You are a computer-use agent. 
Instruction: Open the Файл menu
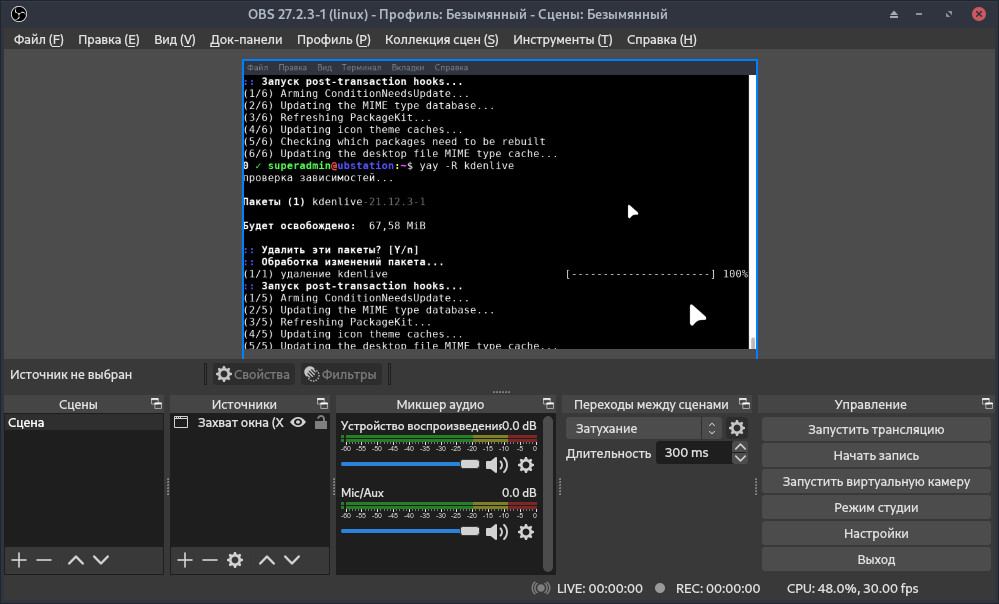click(39, 40)
